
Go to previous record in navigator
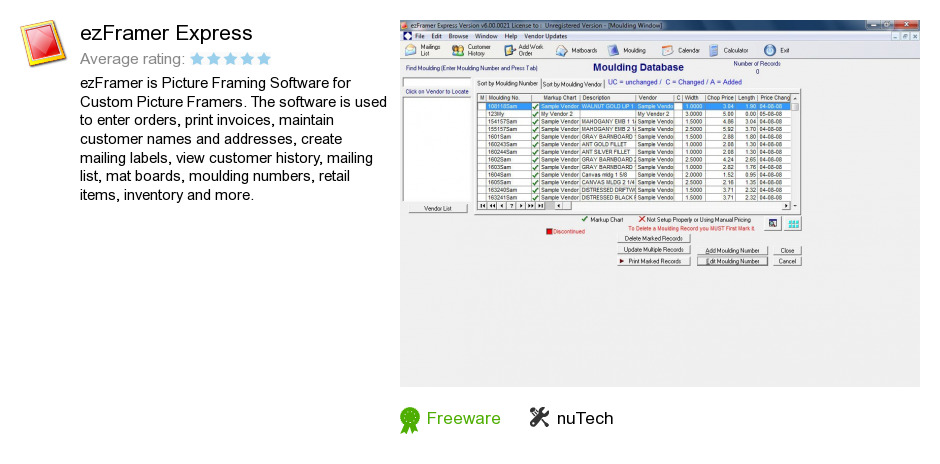[501, 206]
